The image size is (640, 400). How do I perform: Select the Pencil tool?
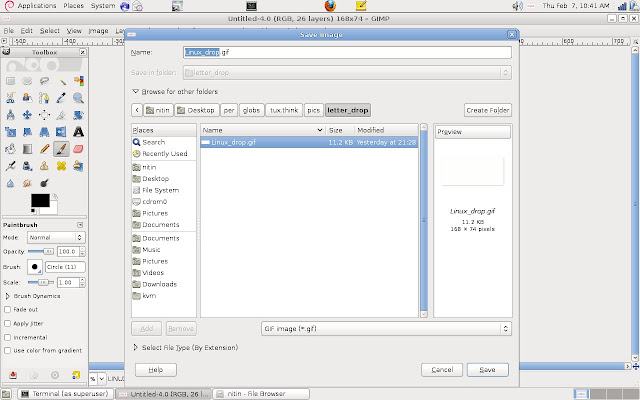coord(44,149)
